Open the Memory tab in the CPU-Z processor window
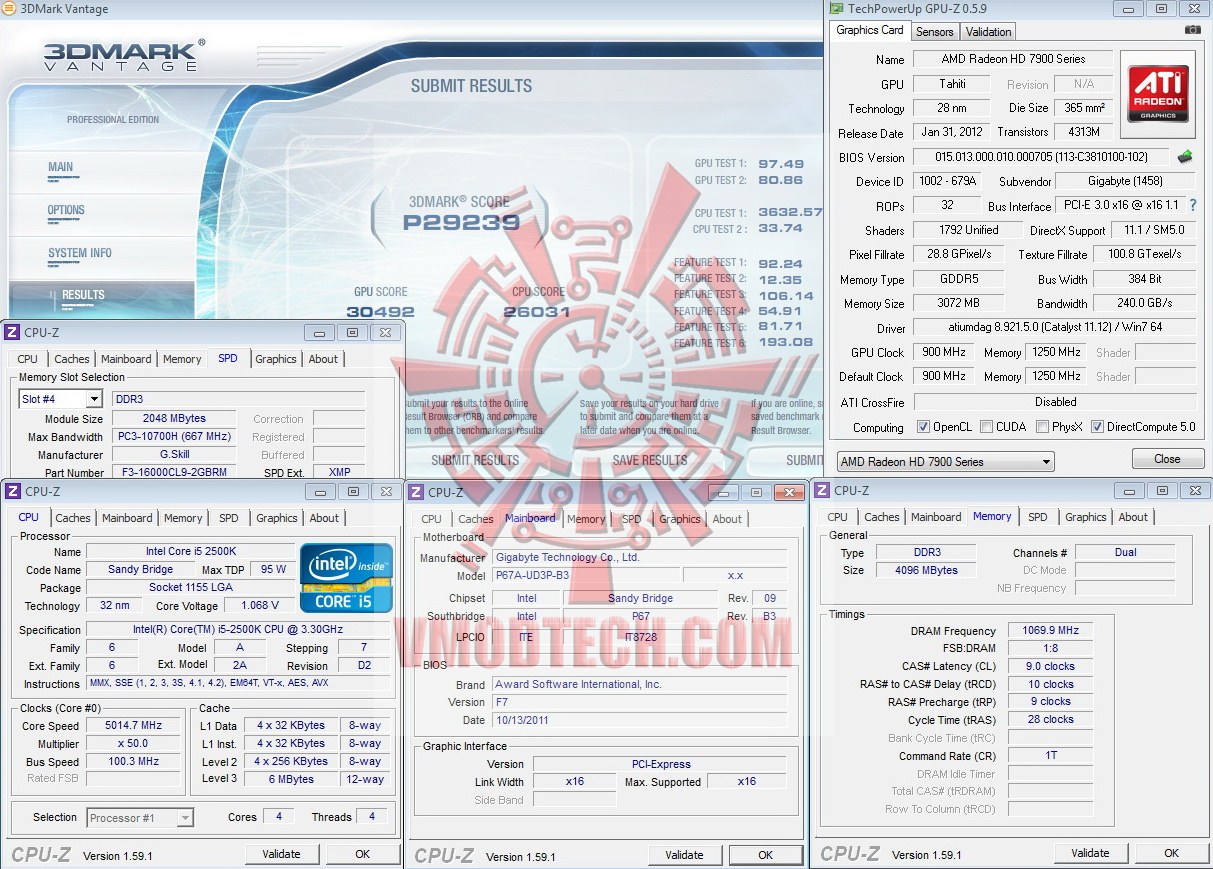Screen dimensions: 1213x869 [183, 518]
